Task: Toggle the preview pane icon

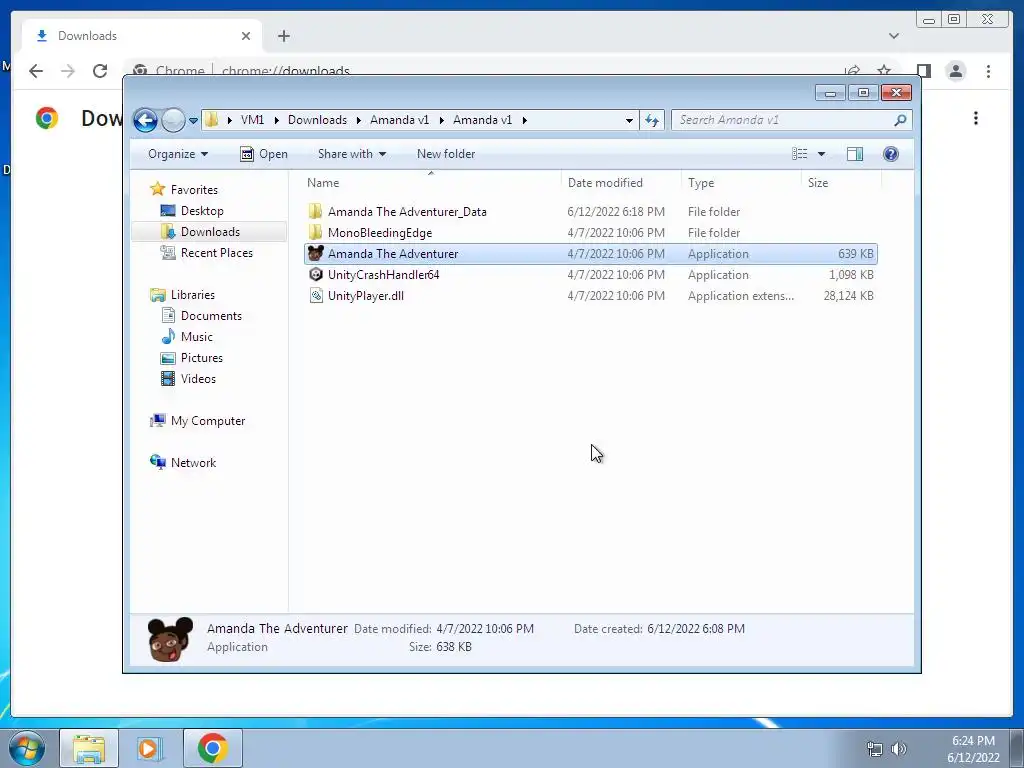Action: (855, 154)
